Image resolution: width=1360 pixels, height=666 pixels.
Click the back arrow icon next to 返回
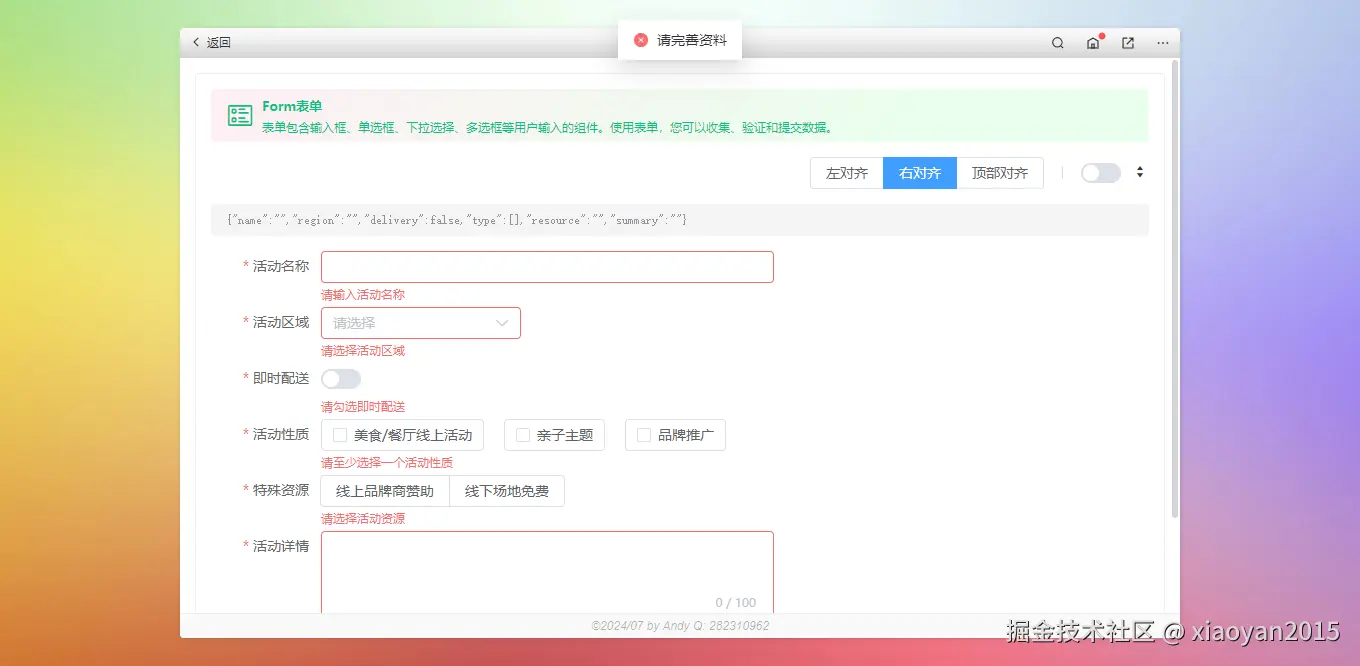[196, 42]
